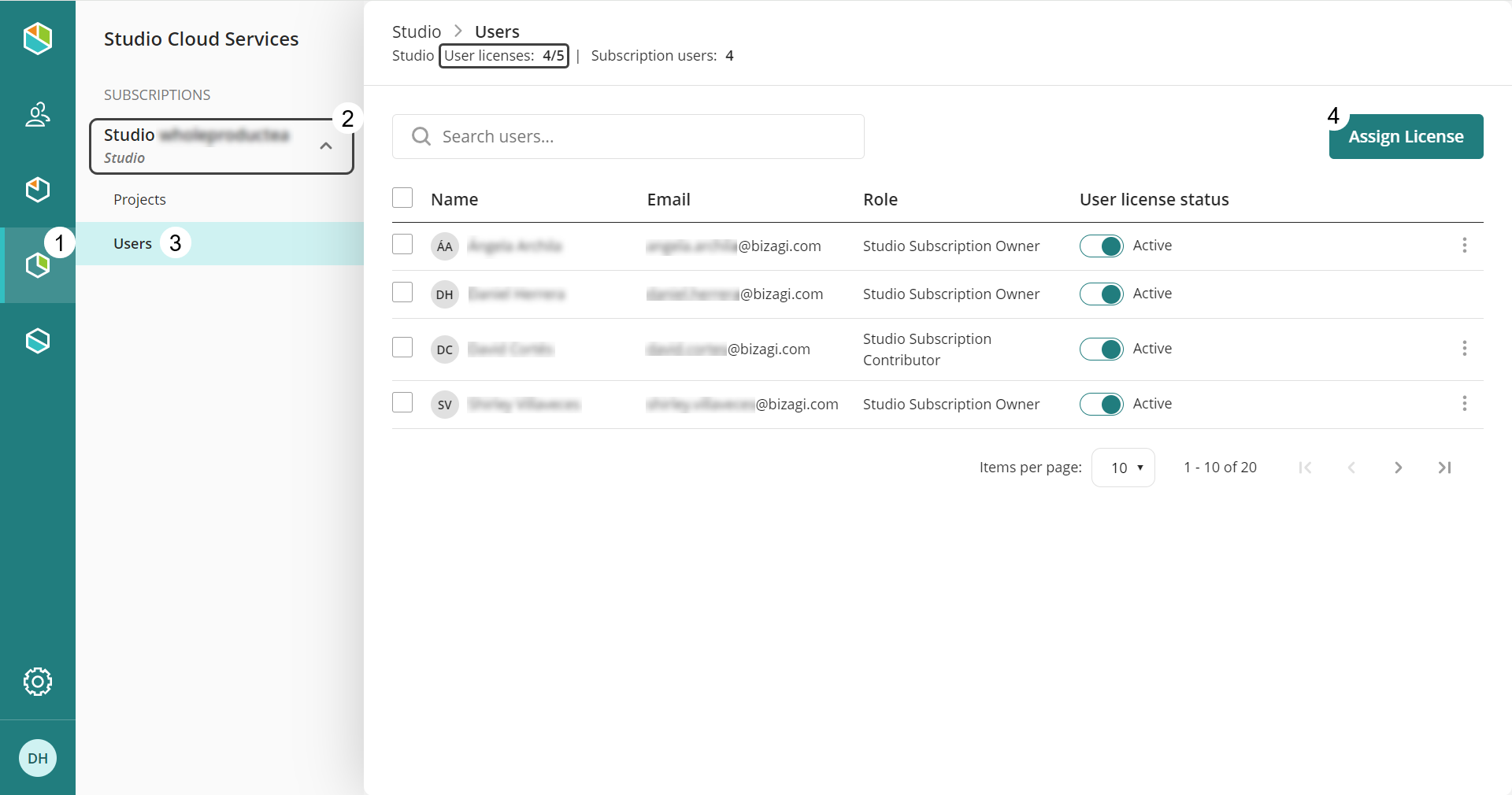Viewport: 1512px width, 795px height.
Task: Toggle license status for the SV user
Action: coord(1101,405)
